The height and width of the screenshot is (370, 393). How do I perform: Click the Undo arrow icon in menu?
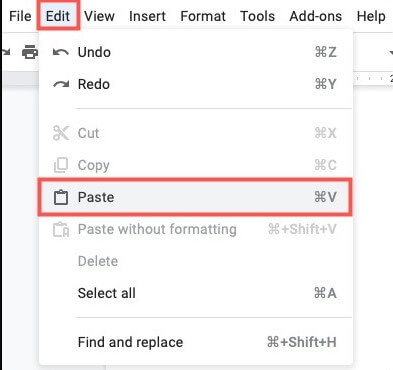point(61,52)
